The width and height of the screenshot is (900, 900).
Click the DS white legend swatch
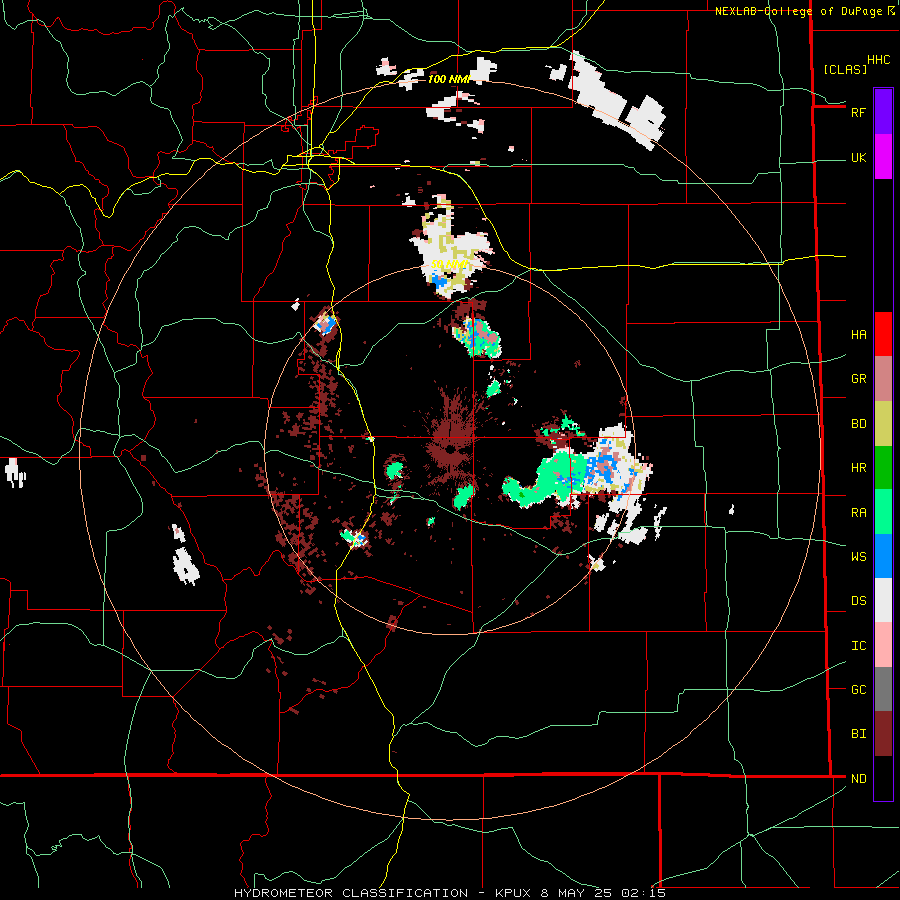[883, 600]
